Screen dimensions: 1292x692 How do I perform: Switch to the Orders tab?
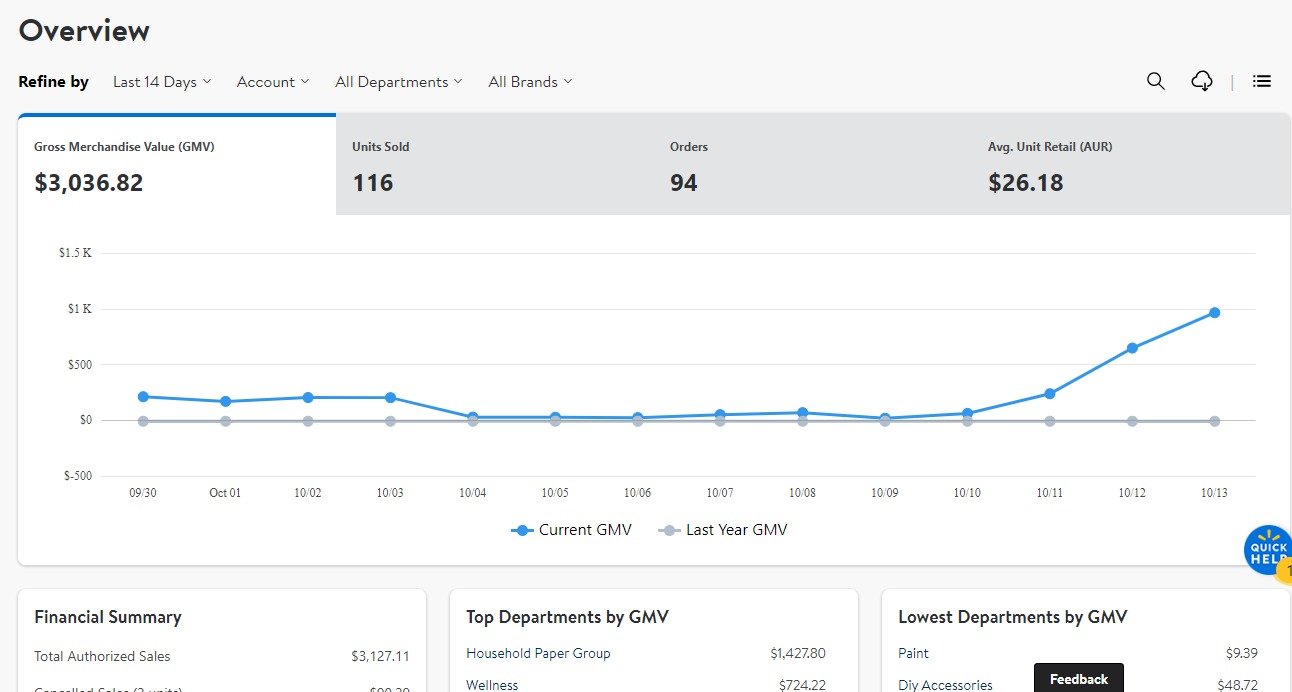[812, 165]
